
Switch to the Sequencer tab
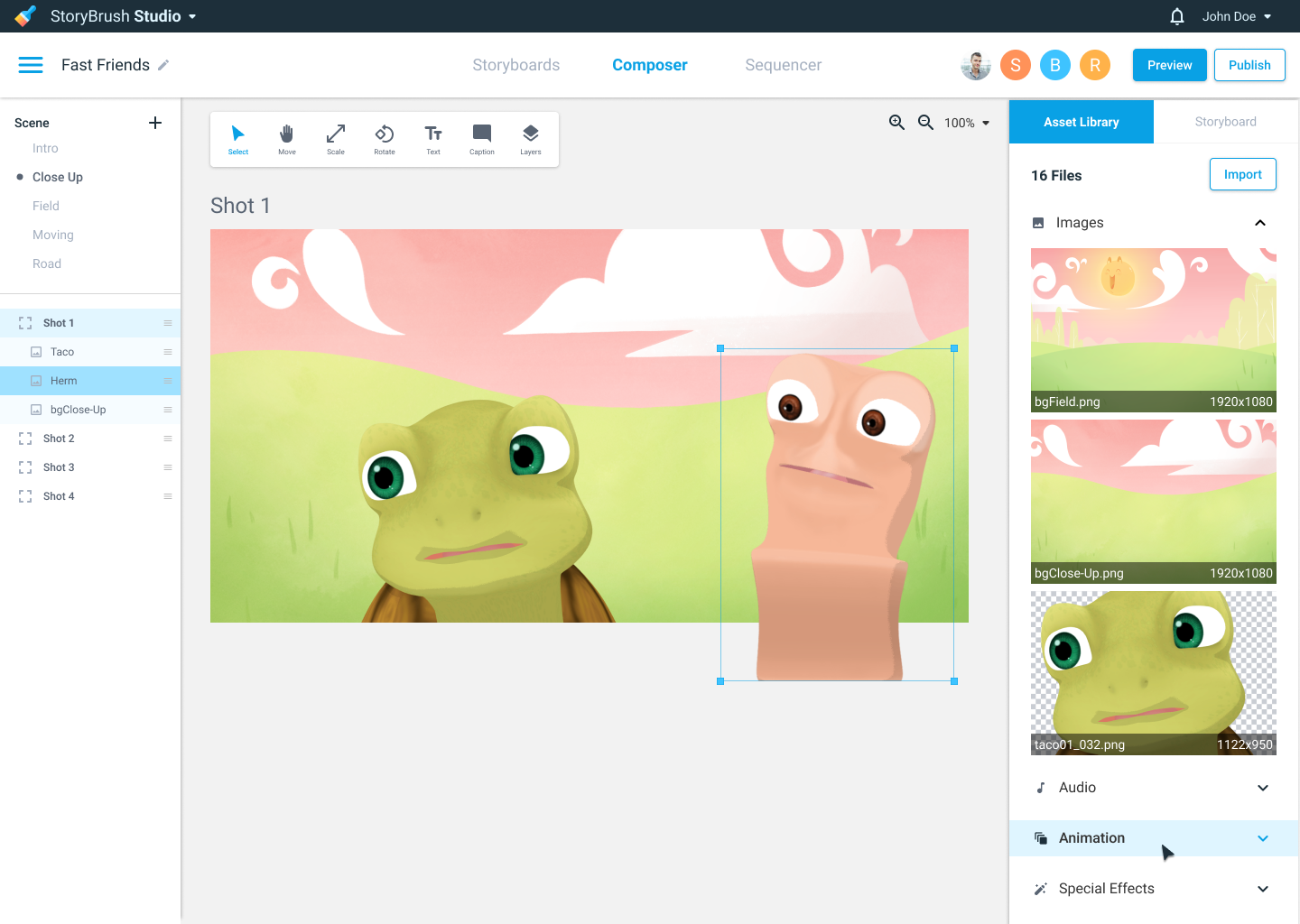click(x=783, y=65)
